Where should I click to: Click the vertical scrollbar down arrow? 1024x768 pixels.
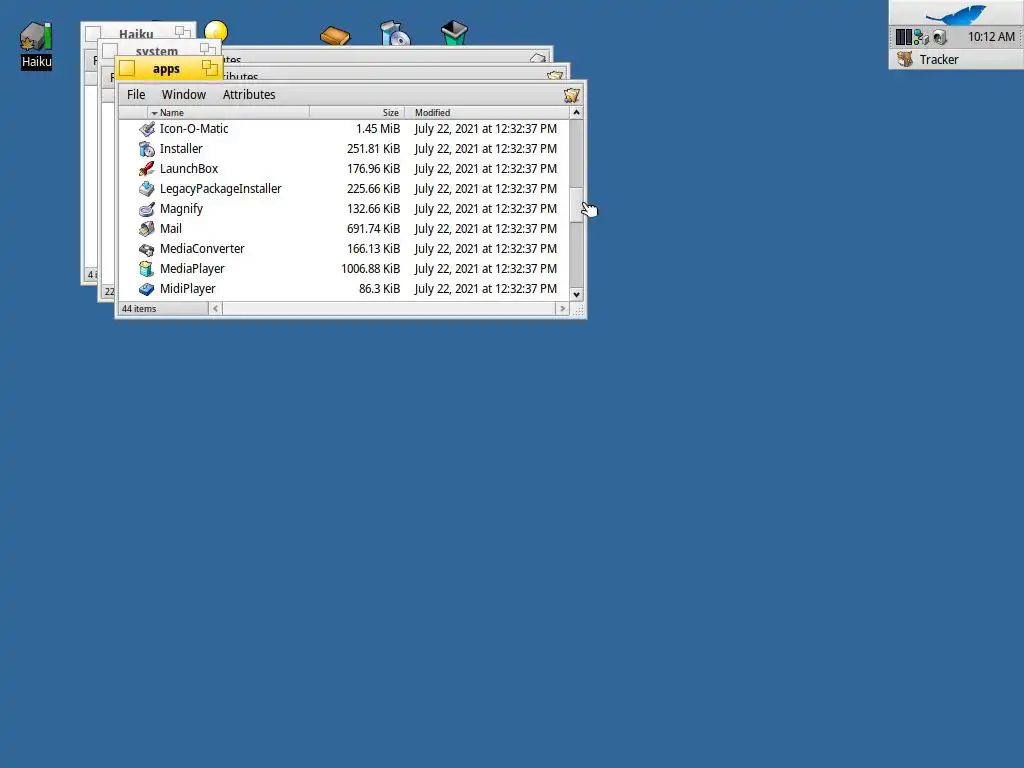click(x=576, y=295)
